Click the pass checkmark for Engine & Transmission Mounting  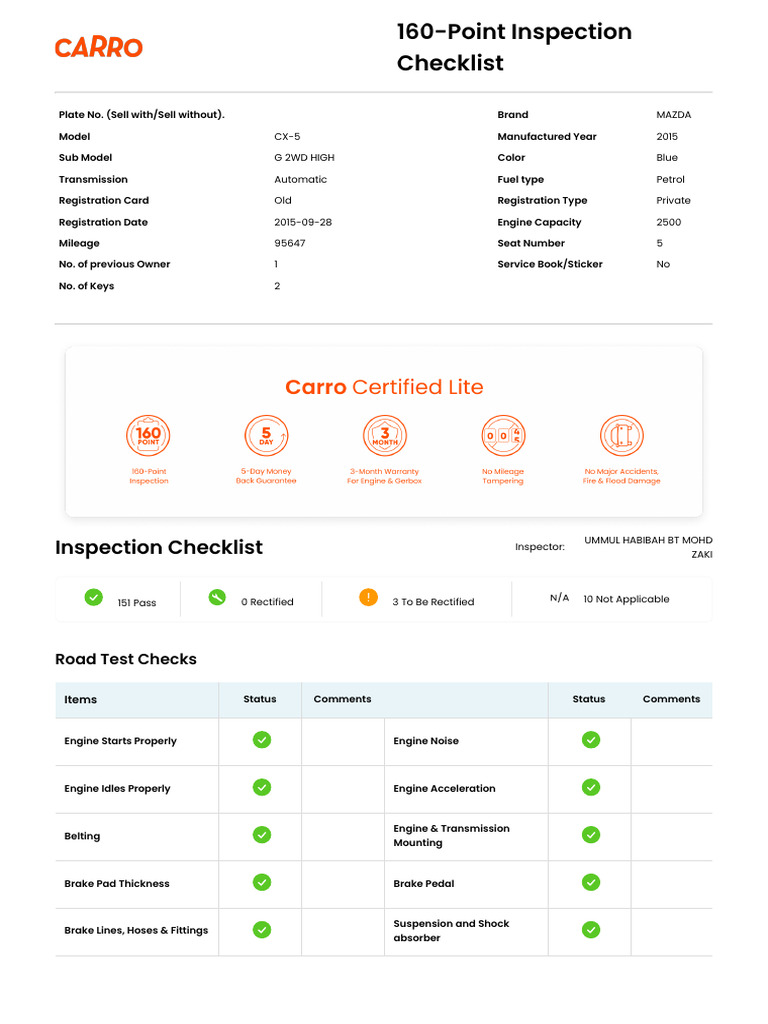[x=591, y=835]
